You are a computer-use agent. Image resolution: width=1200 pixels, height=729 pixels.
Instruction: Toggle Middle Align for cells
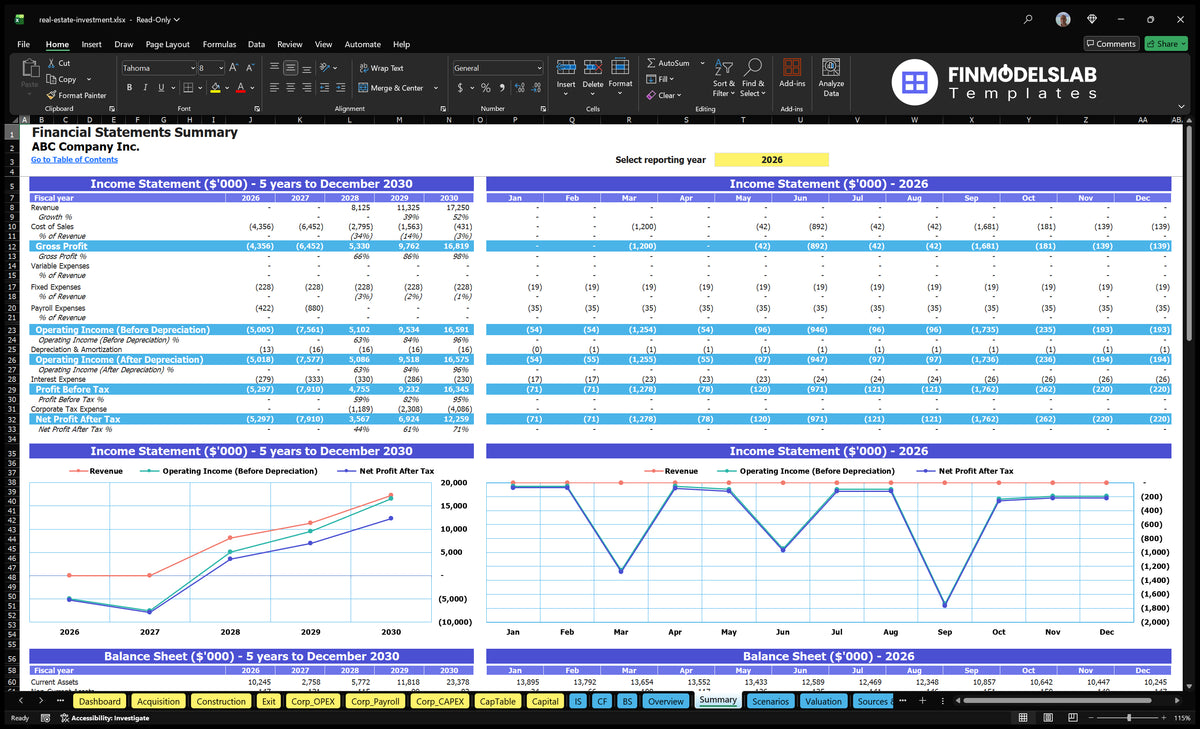pos(291,68)
